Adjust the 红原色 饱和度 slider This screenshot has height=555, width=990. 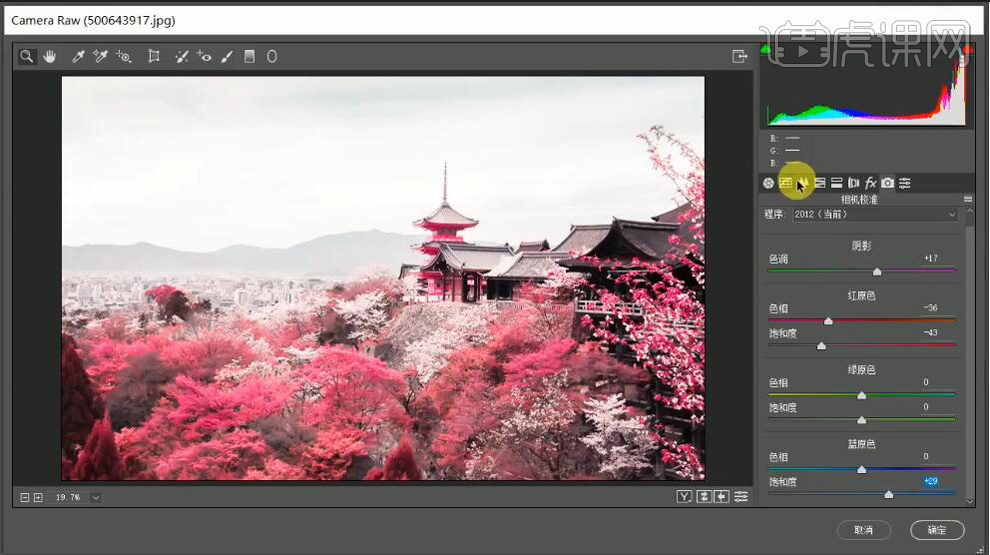coord(821,346)
